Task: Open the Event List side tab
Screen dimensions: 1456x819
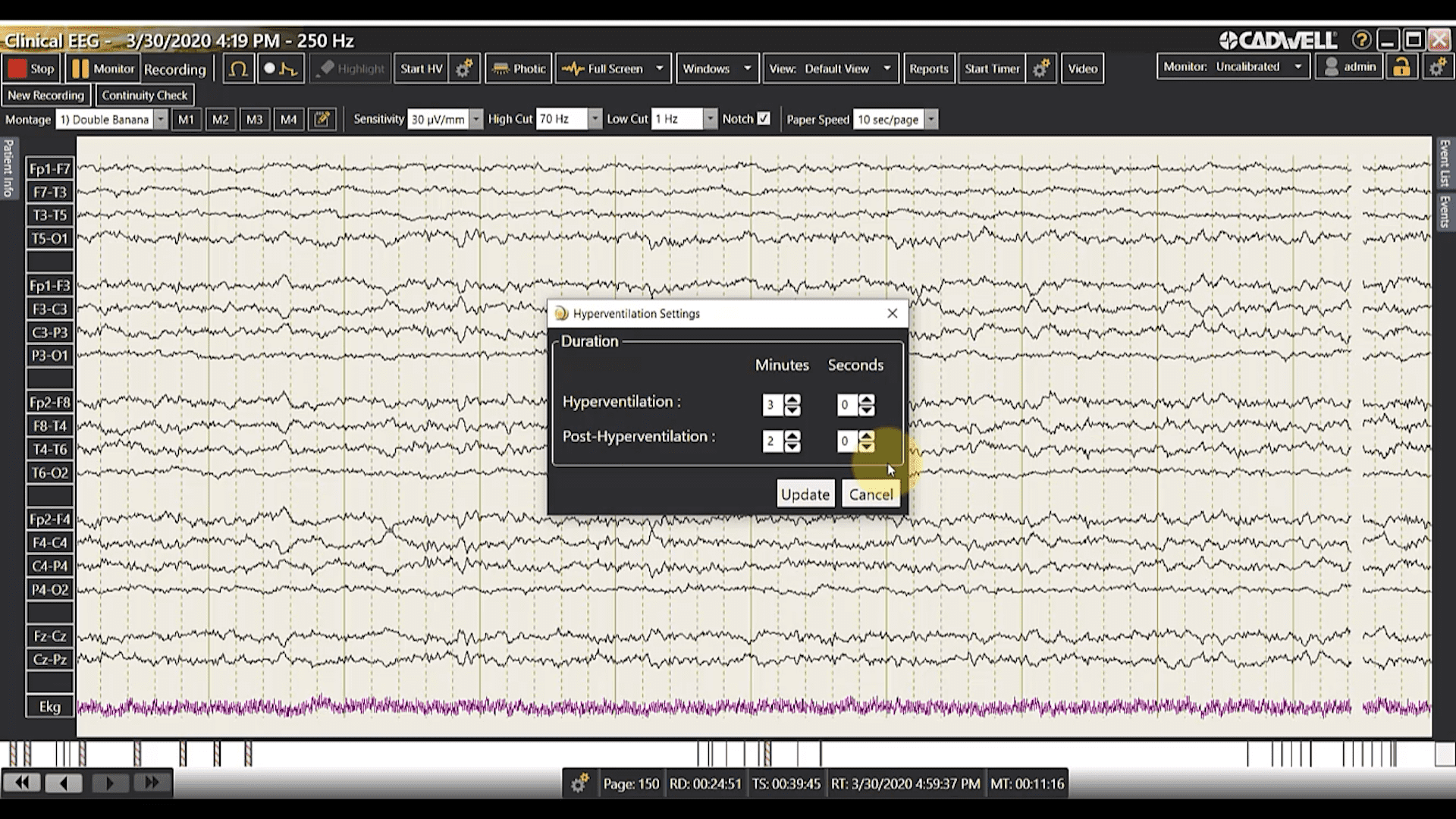Action: (1445, 163)
